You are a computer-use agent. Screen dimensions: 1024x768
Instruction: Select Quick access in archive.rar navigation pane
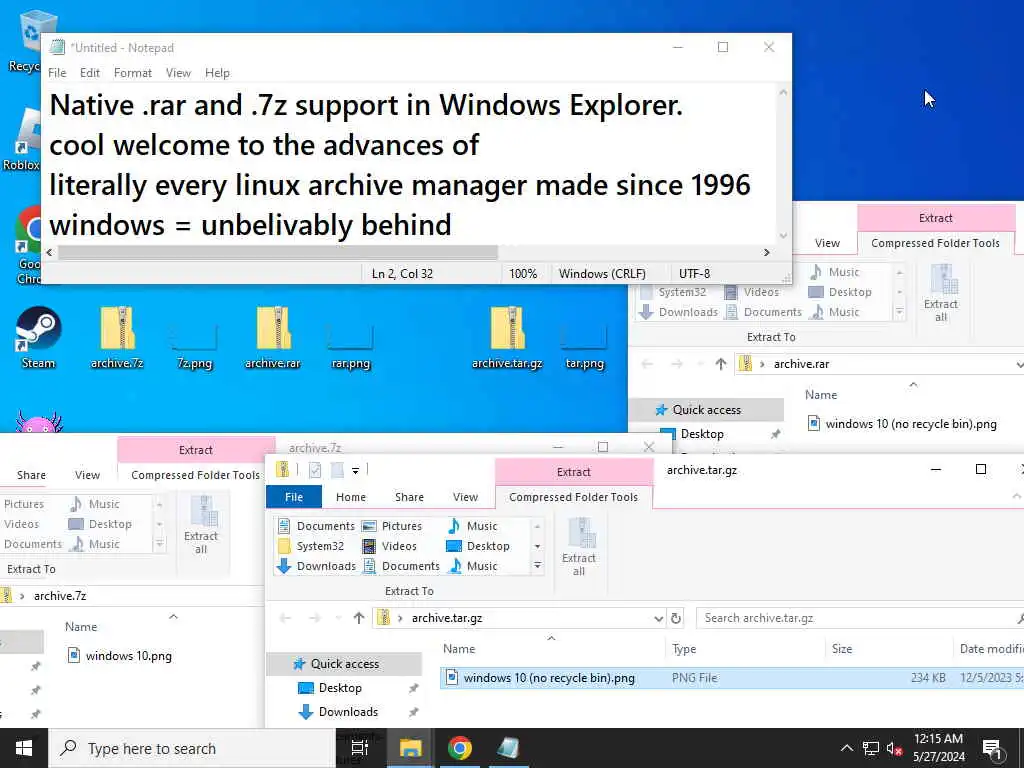pyautogui.click(x=706, y=409)
